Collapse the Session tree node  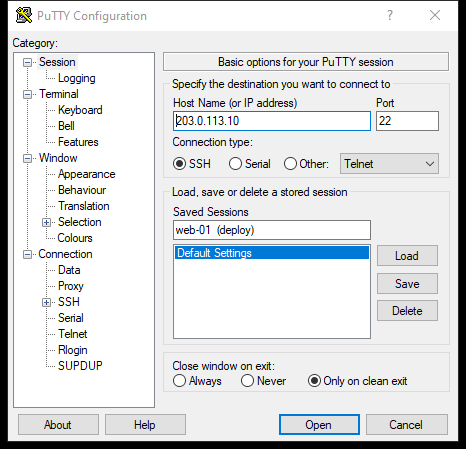27,62
